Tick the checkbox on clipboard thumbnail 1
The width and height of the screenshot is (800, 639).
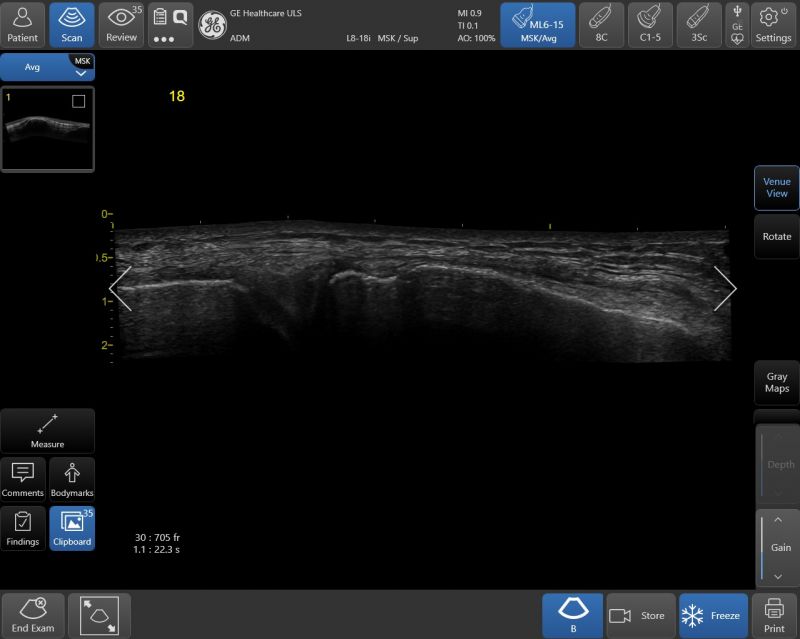click(79, 102)
